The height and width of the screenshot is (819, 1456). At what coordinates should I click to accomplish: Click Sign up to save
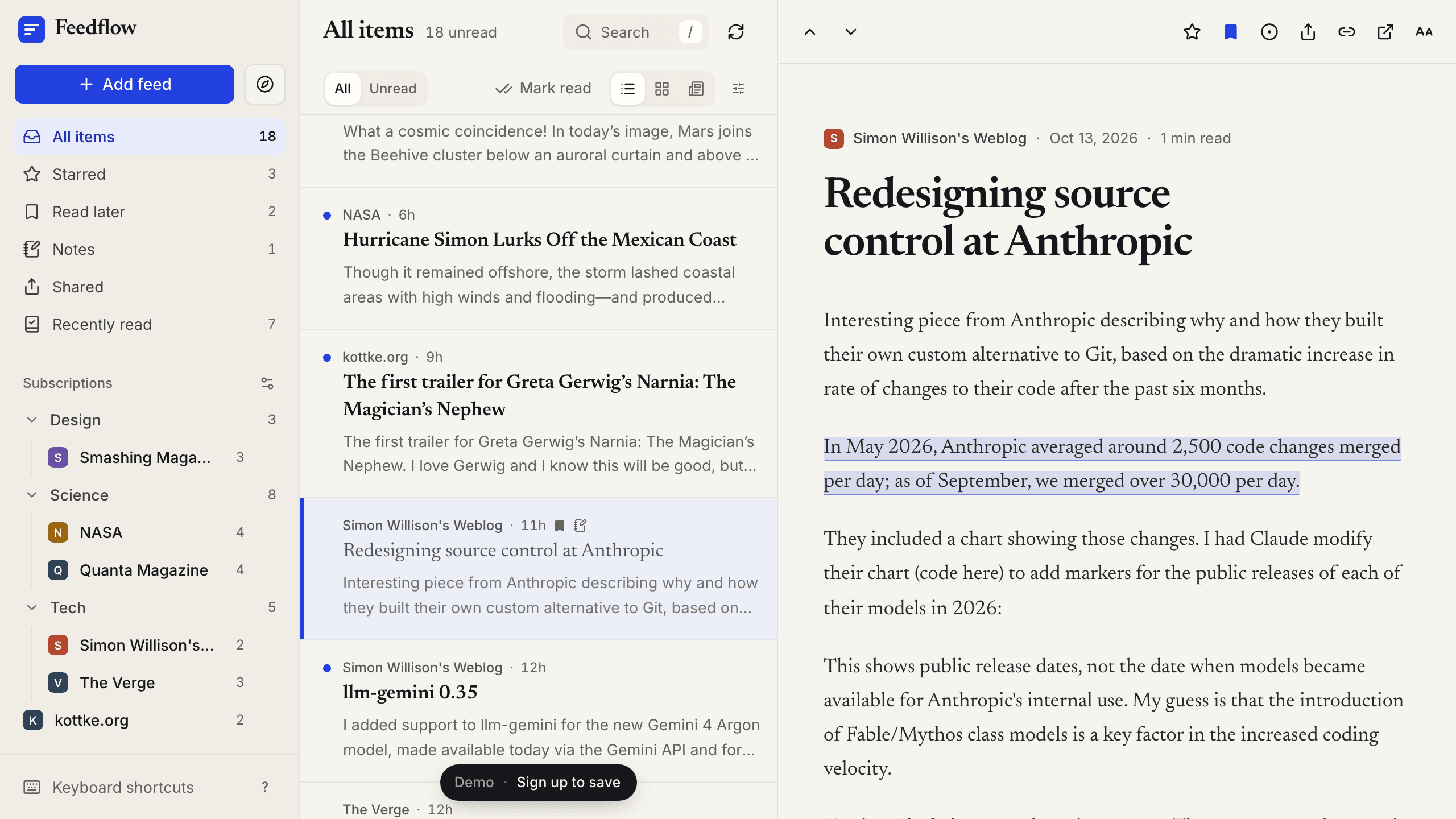tap(568, 783)
